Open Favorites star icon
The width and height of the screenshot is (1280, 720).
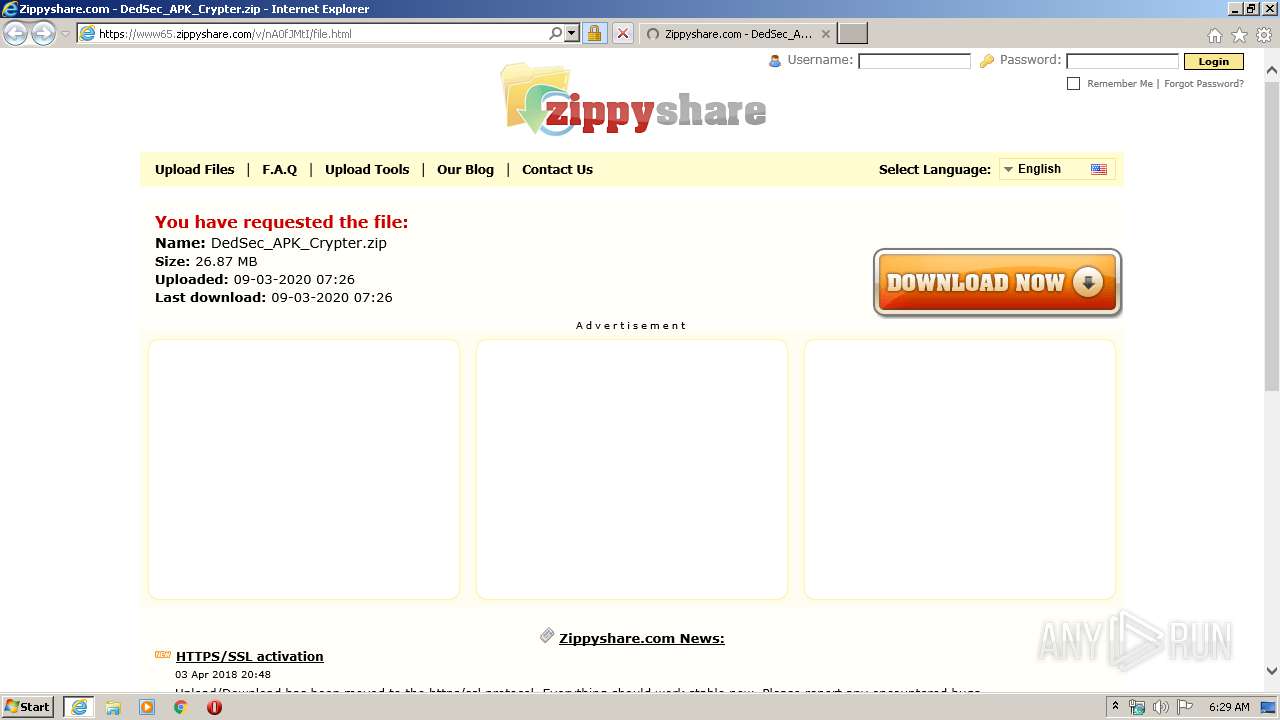pyautogui.click(x=1239, y=34)
